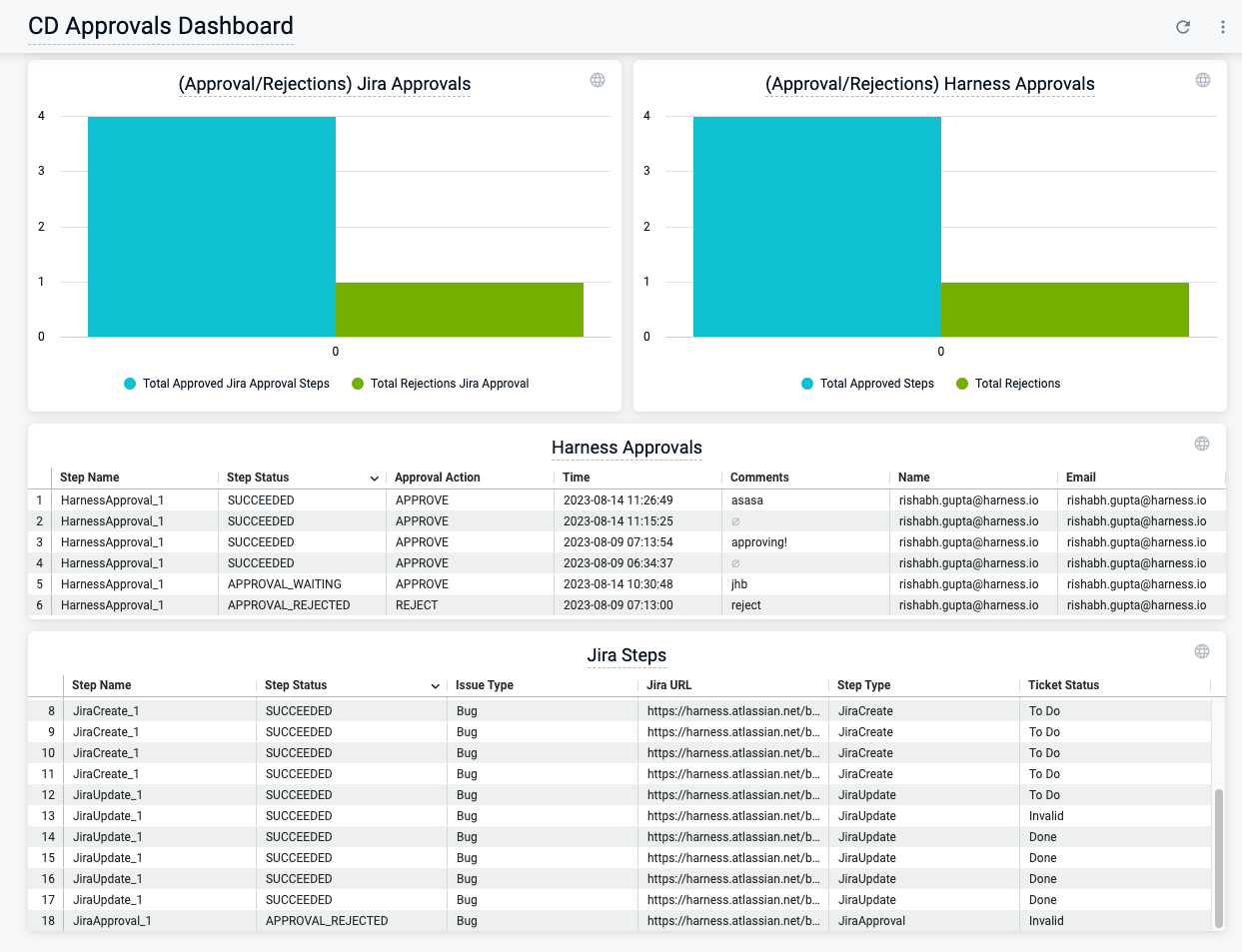Click globe icon on Harness Approvals chart
The width and height of the screenshot is (1242, 952).
coord(1203,80)
